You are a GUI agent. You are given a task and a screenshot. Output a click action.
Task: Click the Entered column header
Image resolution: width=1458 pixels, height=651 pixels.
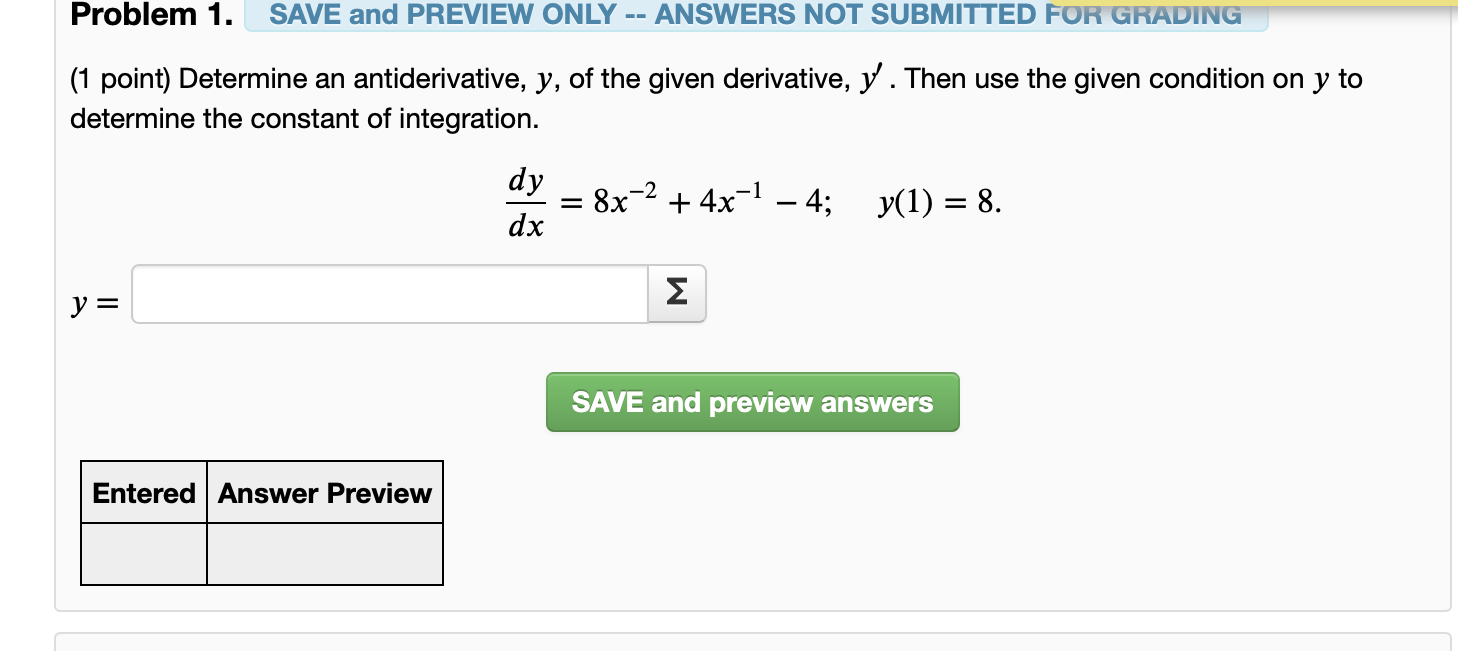(x=143, y=492)
